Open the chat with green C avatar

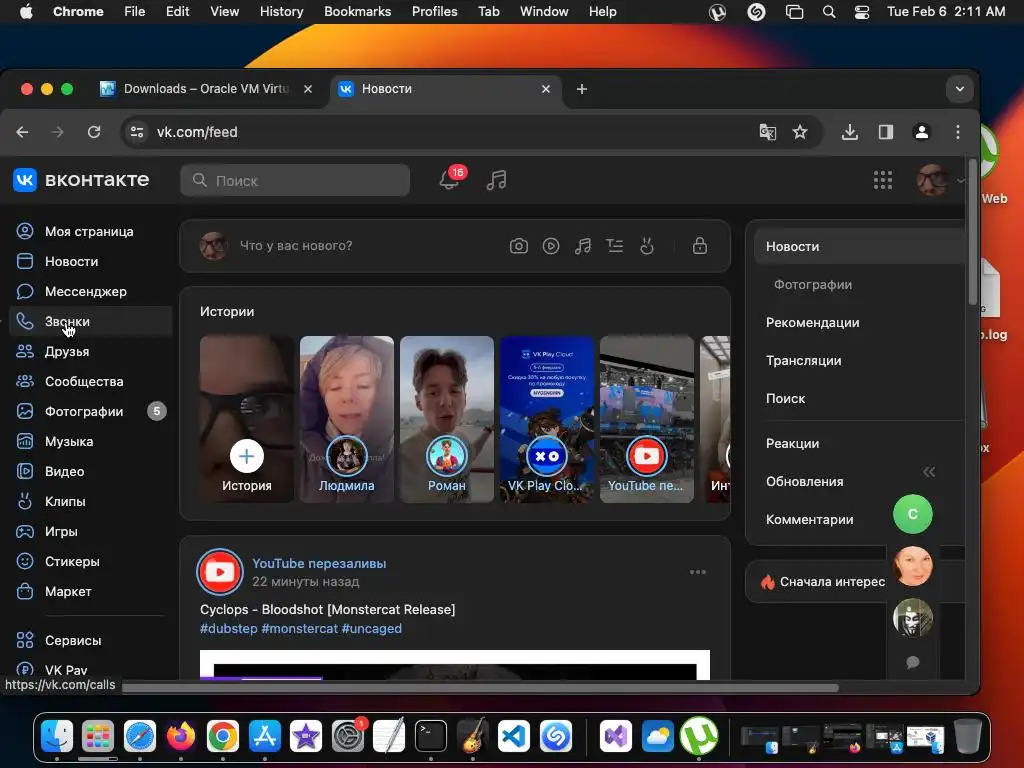tap(912, 514)
